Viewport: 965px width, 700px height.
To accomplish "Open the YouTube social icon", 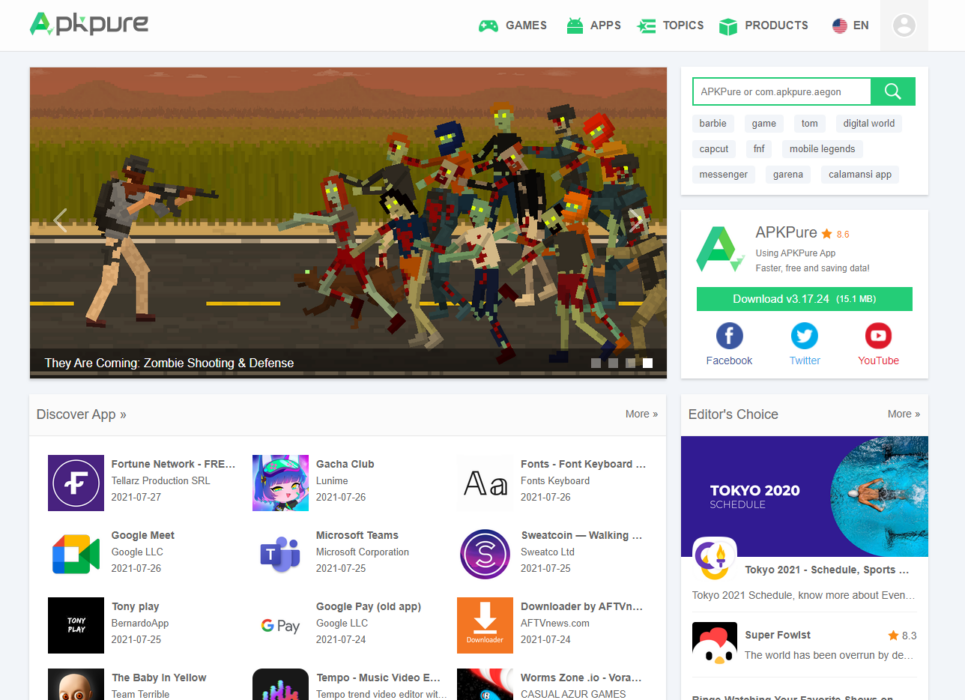I will pyautogui.click(x=878, y=335).
